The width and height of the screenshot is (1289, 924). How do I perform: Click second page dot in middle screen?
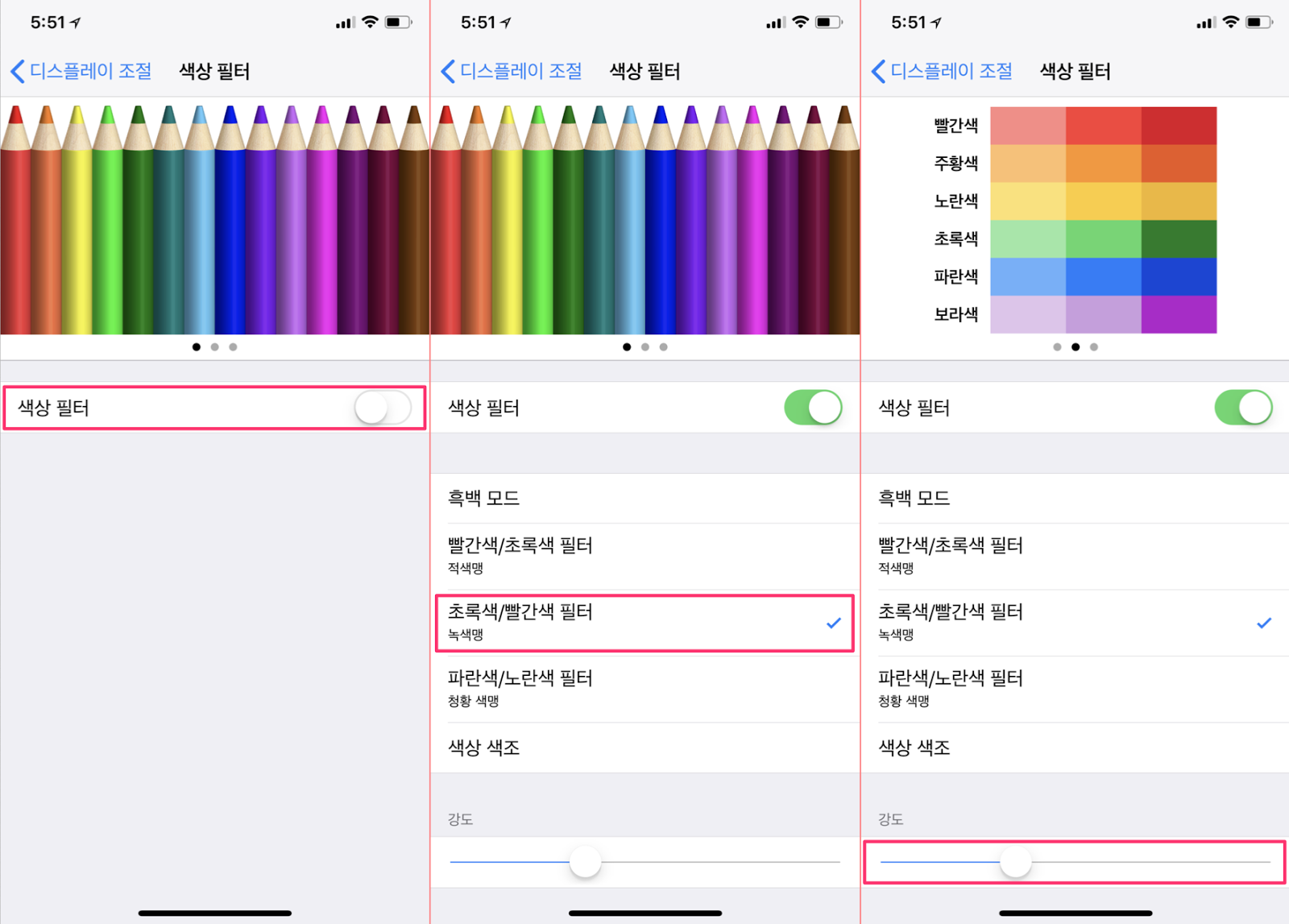pos(644,347)
